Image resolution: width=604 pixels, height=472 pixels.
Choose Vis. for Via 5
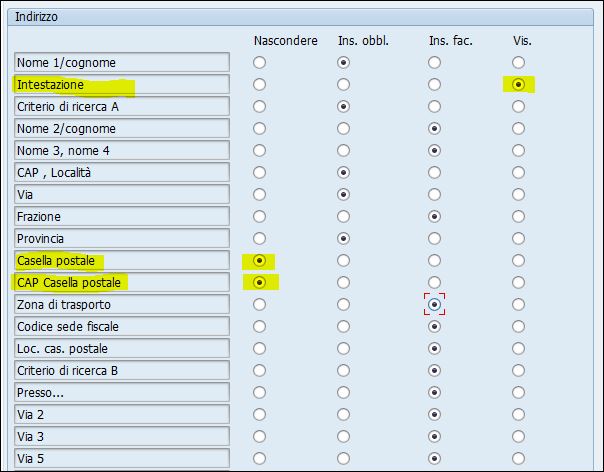[x=518, y=458]
